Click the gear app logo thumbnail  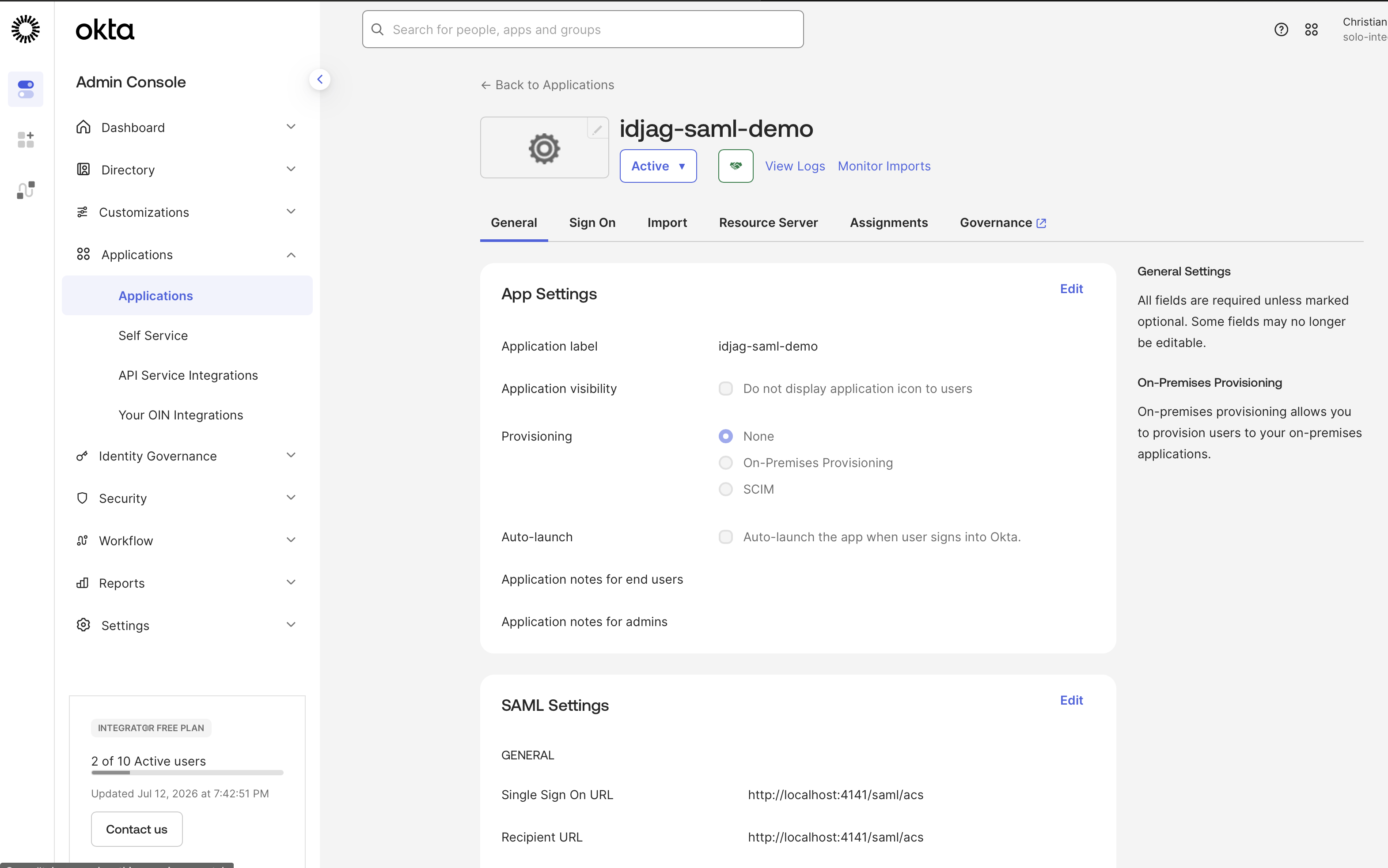(x=544, y=148)
